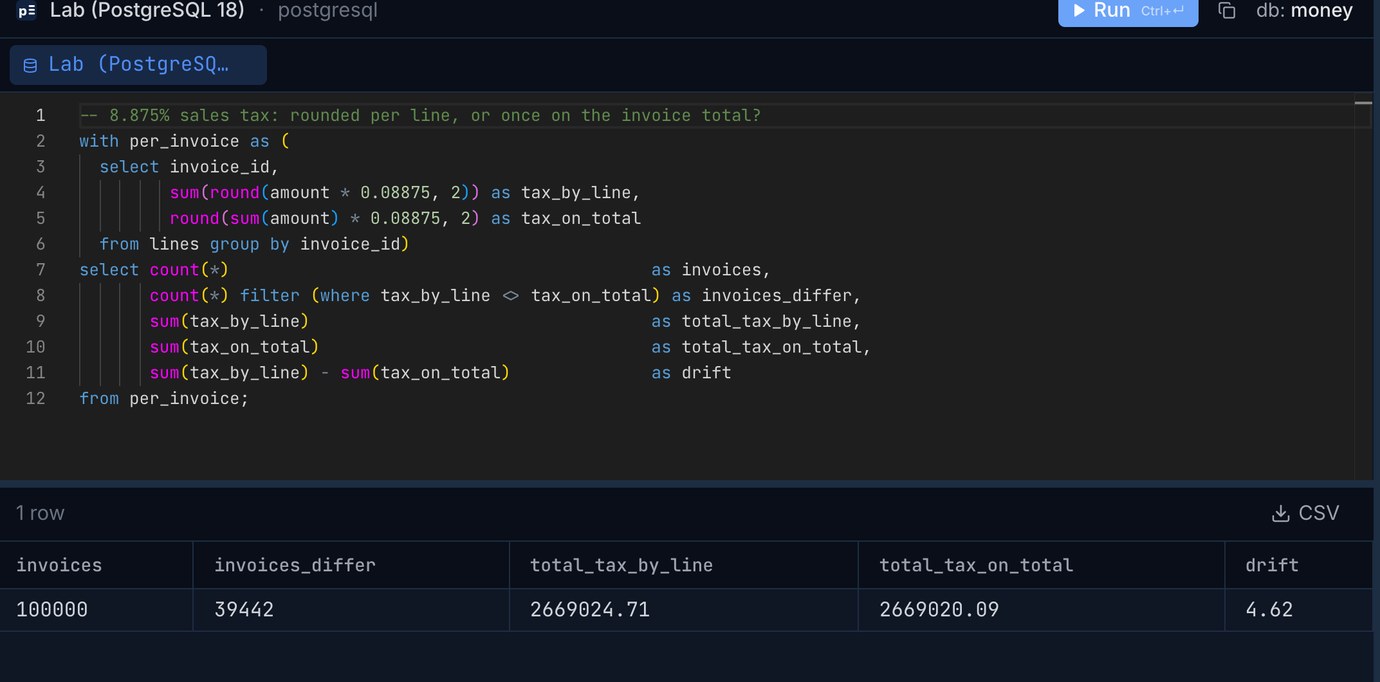Click 'as tax_by_line' on line 4
This screenshot has width=1380, height=682.
[x=565, y=192]
